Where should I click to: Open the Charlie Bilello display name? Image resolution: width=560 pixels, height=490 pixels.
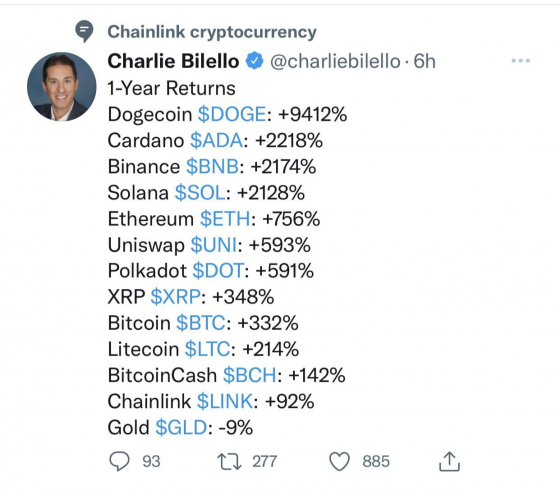pos(173,61)
